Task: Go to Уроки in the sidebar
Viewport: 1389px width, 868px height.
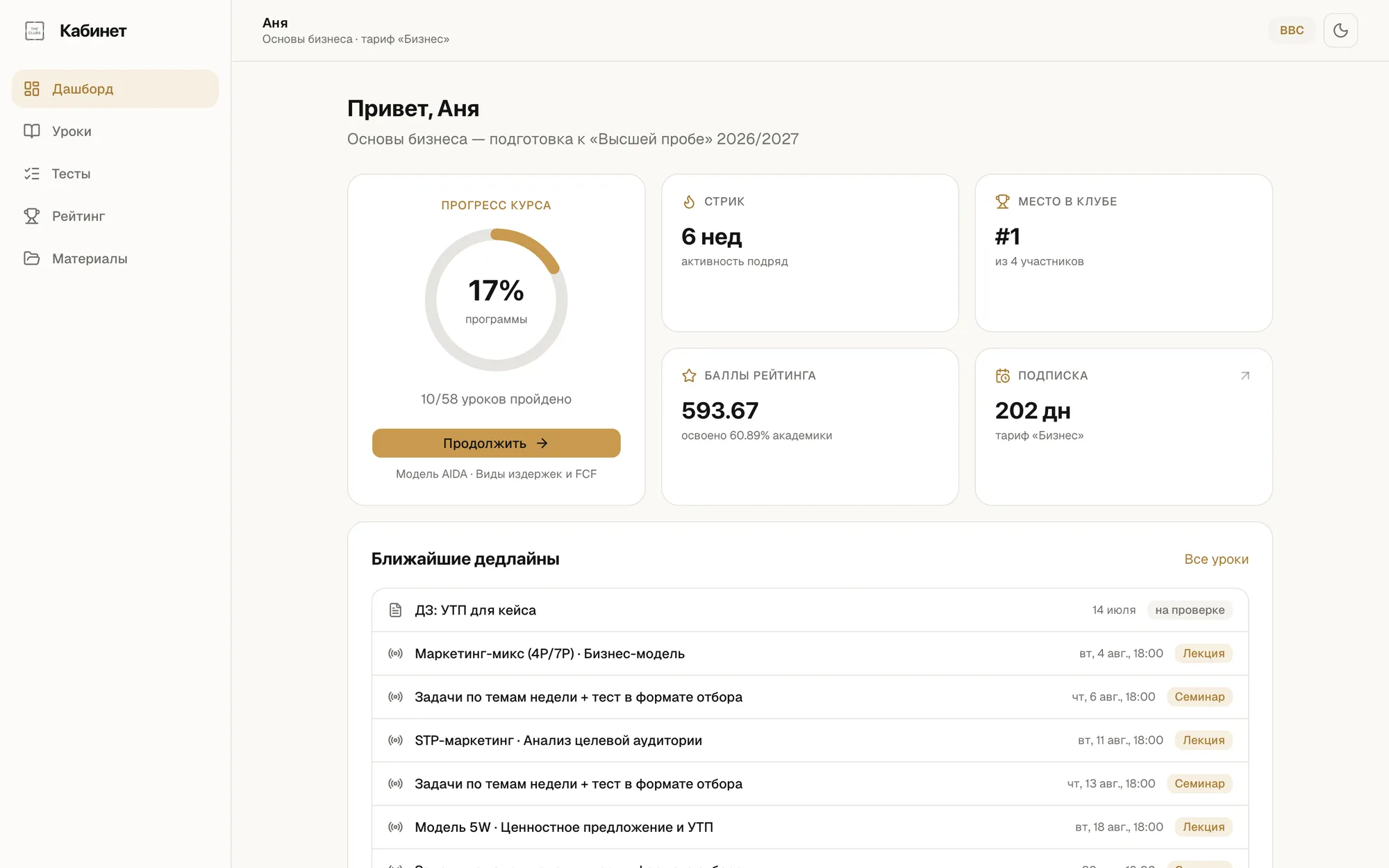Action: click(x=115, y=131)
